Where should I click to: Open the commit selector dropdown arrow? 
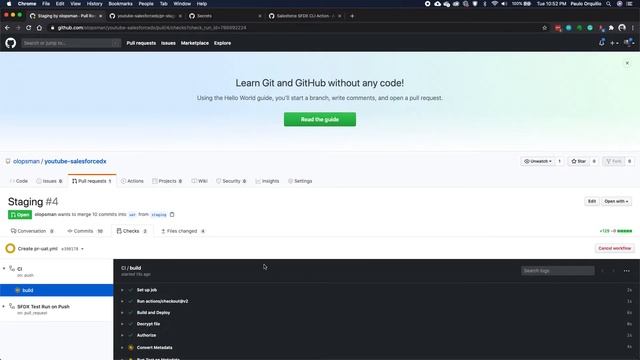pyautogui.click(x=82, y=249)
